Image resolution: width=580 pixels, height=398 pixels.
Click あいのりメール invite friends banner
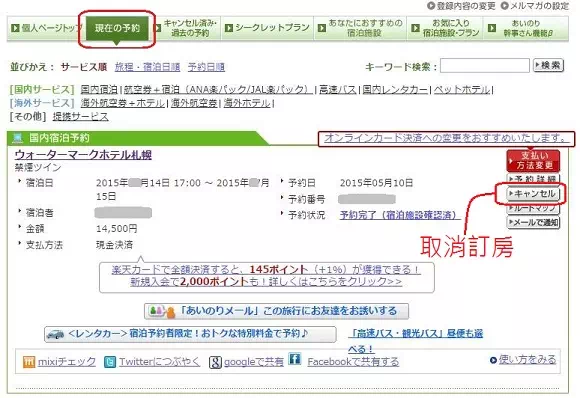click(276, 311)
